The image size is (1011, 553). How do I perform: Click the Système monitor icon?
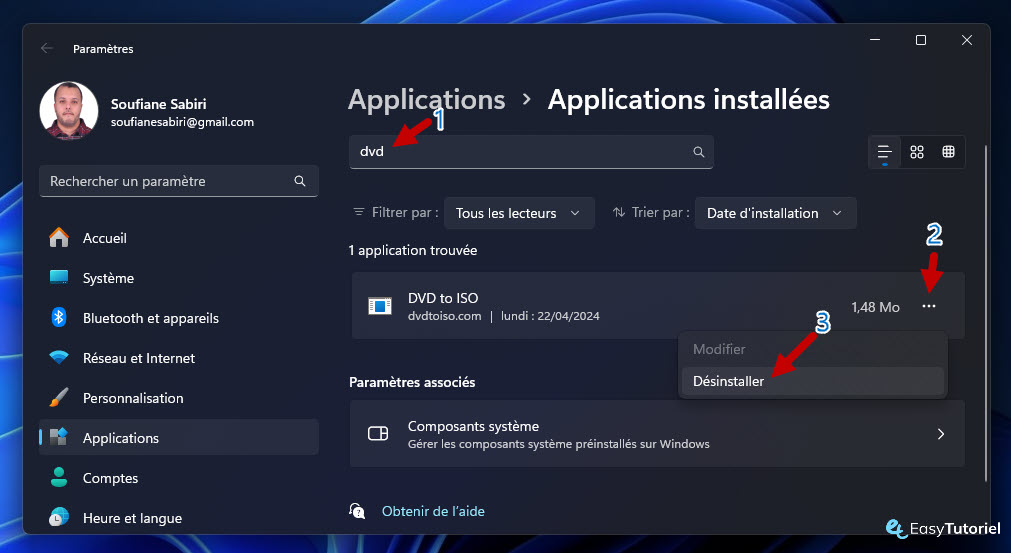click(x=59, y=278)
